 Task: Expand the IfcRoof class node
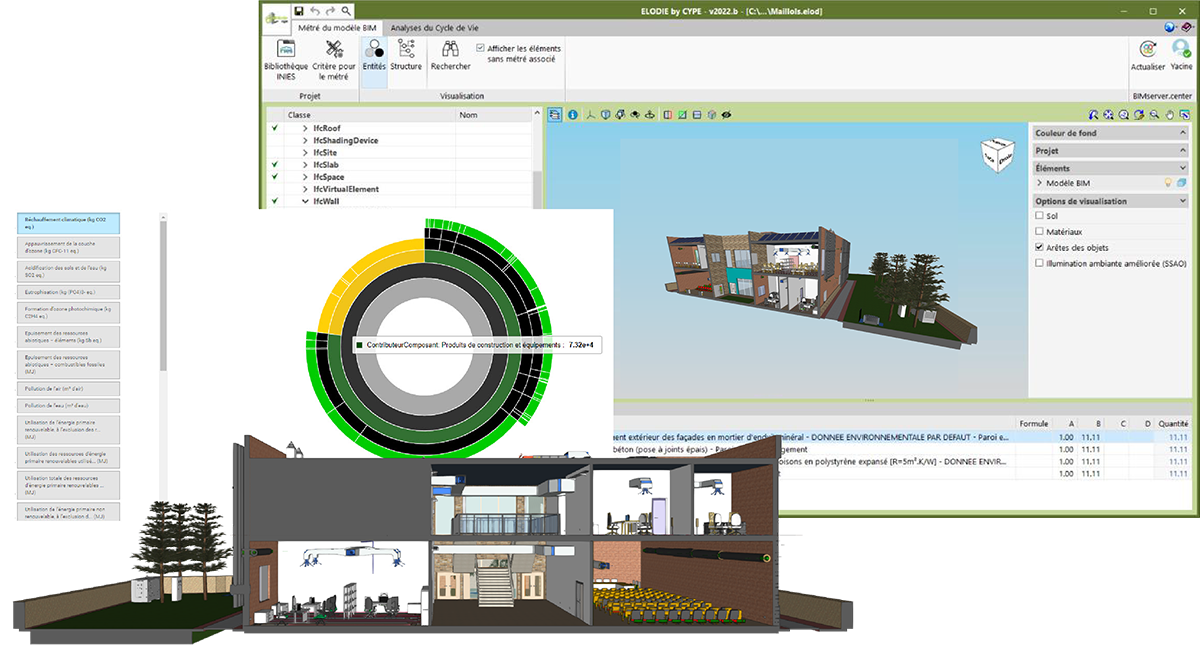[x=305, y=129]
